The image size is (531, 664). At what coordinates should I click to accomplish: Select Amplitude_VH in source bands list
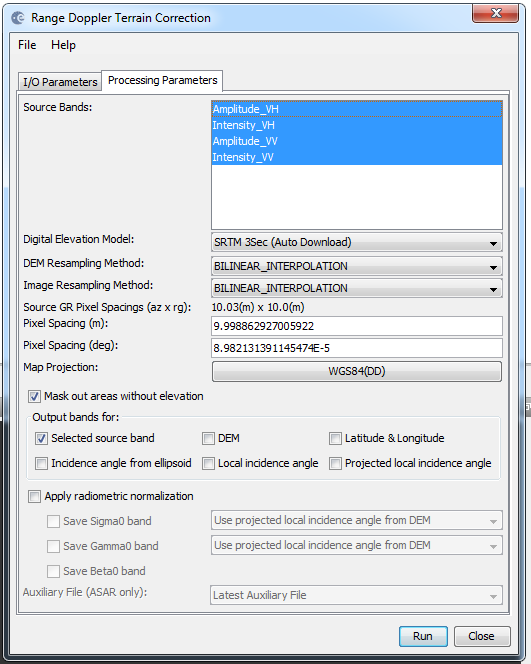(x=357, y=109)
